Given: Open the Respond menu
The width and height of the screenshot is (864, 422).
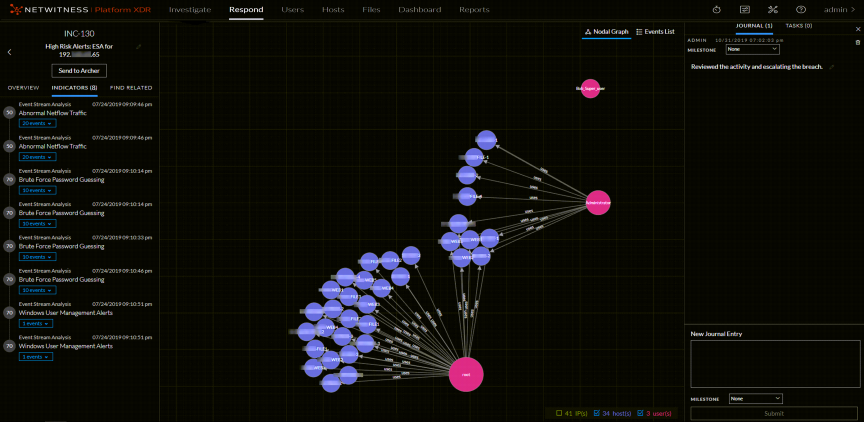Looking at the screenshot, I should [246, 9].
